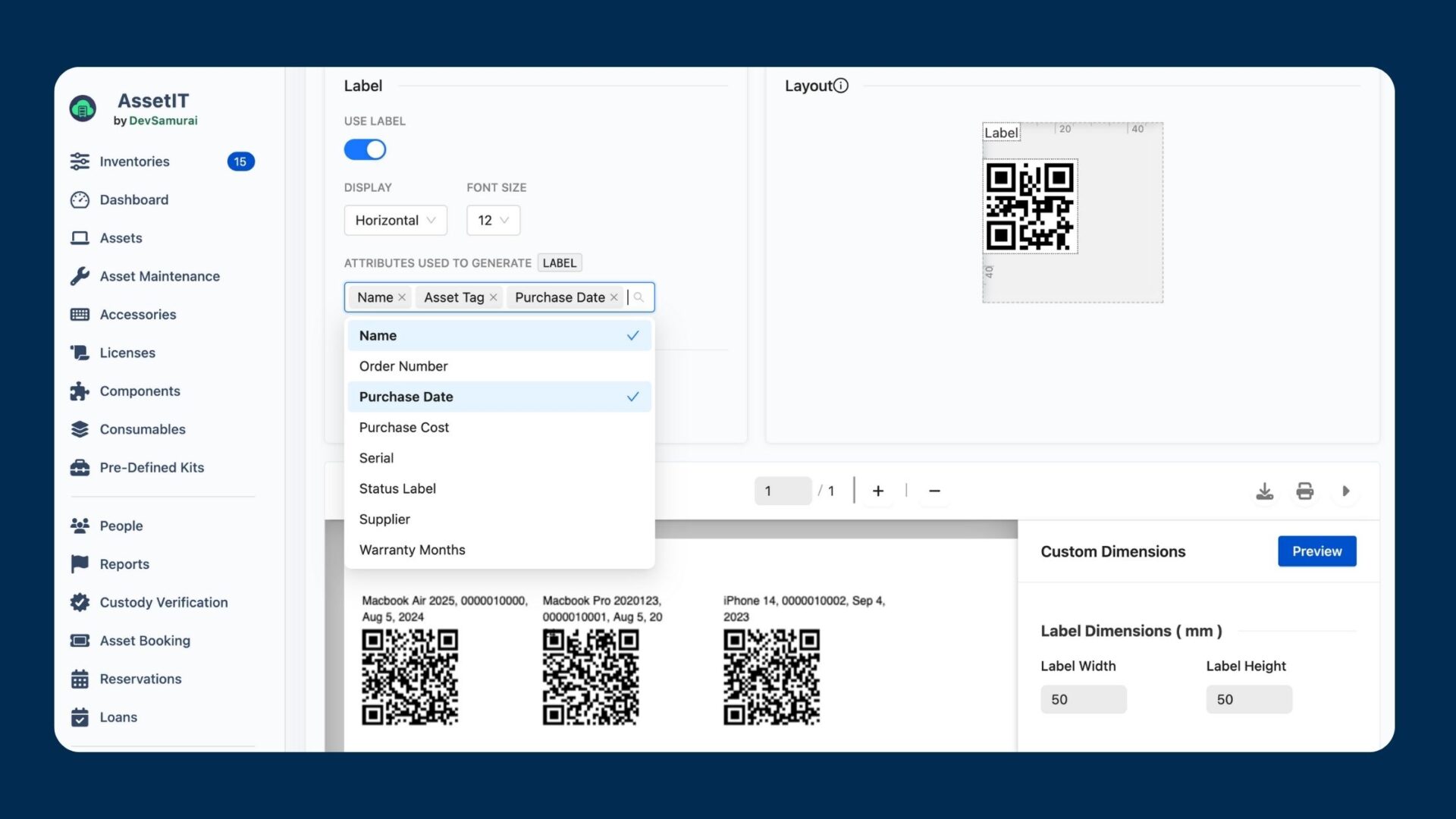
Task: Open the Pre-Defined Kits page
Action: [152, 468]
